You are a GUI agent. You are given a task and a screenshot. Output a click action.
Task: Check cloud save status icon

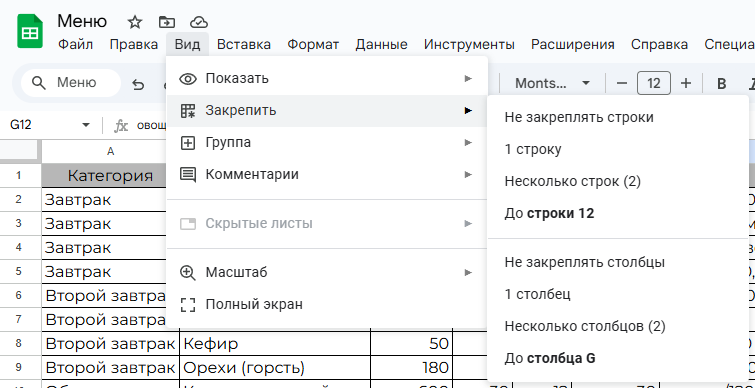click(199, 22)
